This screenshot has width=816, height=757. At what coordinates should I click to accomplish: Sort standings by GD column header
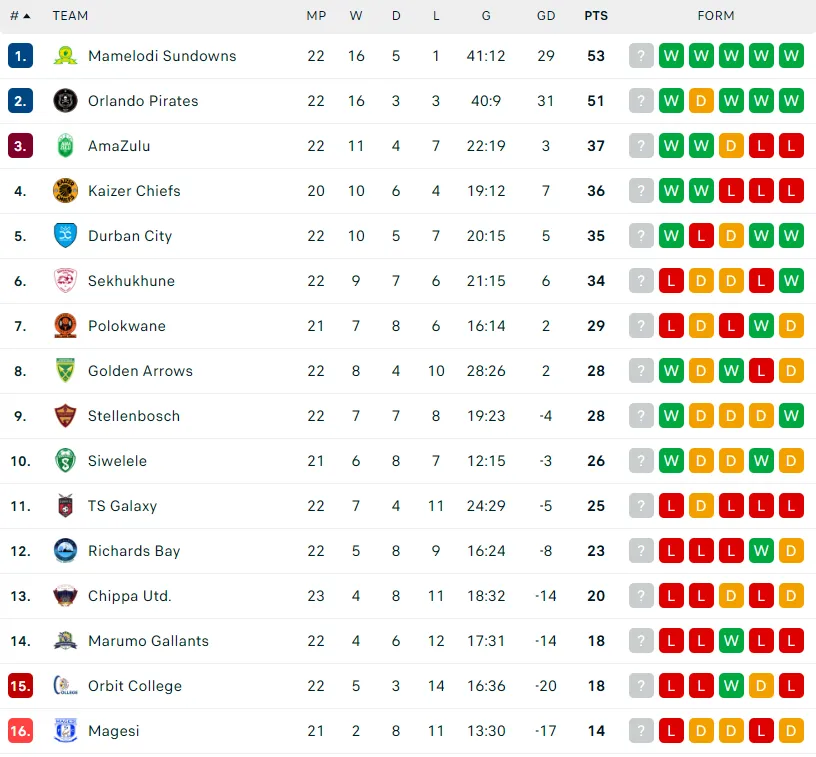pyautogui.click(x=546, y=16)
